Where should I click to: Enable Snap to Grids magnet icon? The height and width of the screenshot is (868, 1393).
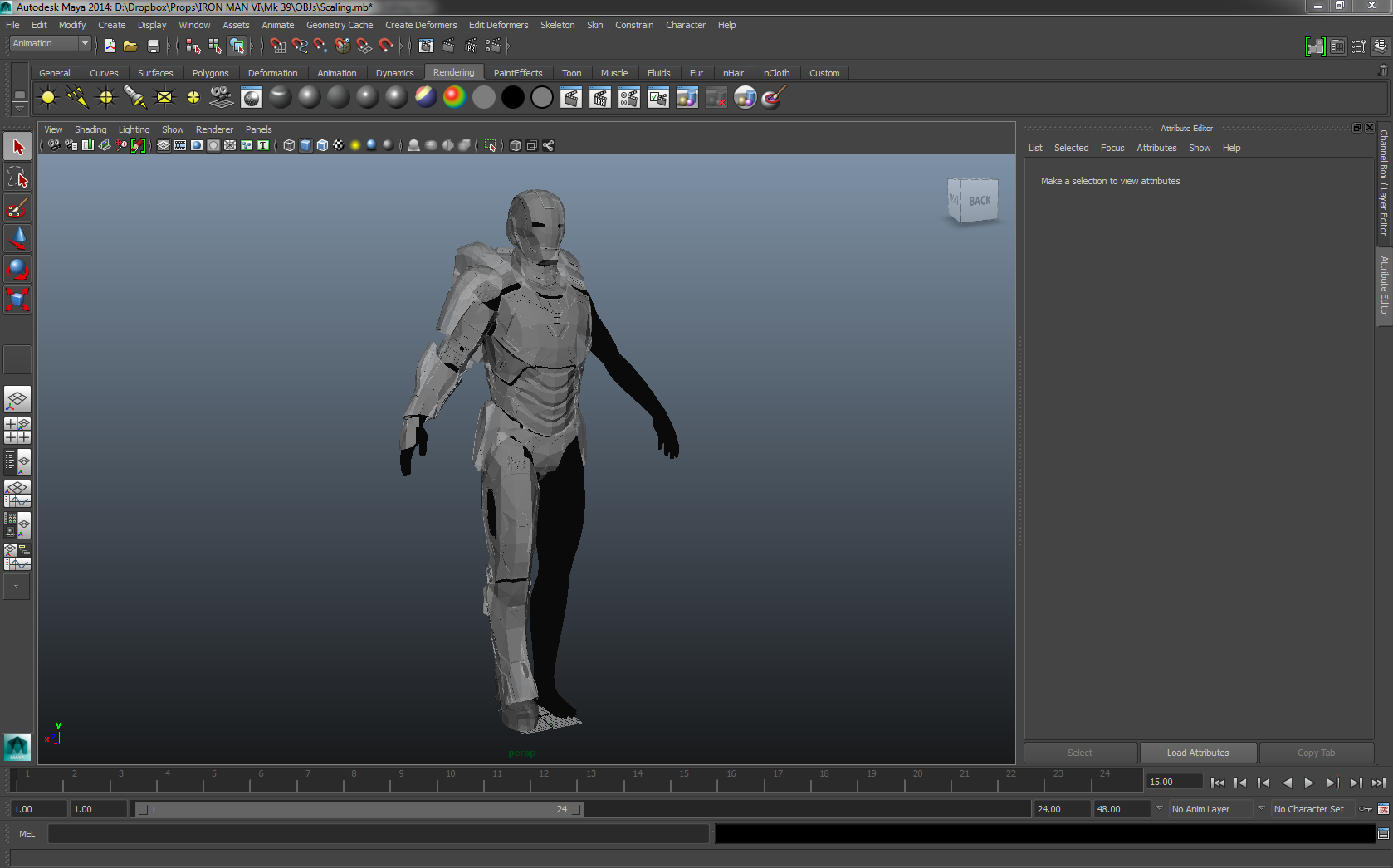[277, 46]
